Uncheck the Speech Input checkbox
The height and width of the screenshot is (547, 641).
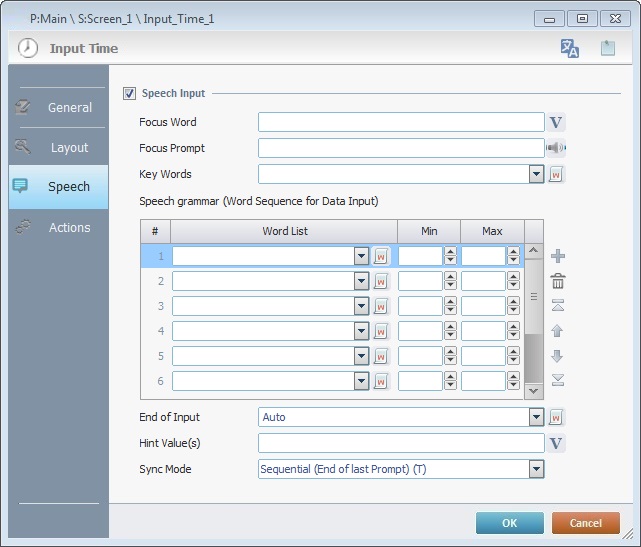[x=129, y=93]
